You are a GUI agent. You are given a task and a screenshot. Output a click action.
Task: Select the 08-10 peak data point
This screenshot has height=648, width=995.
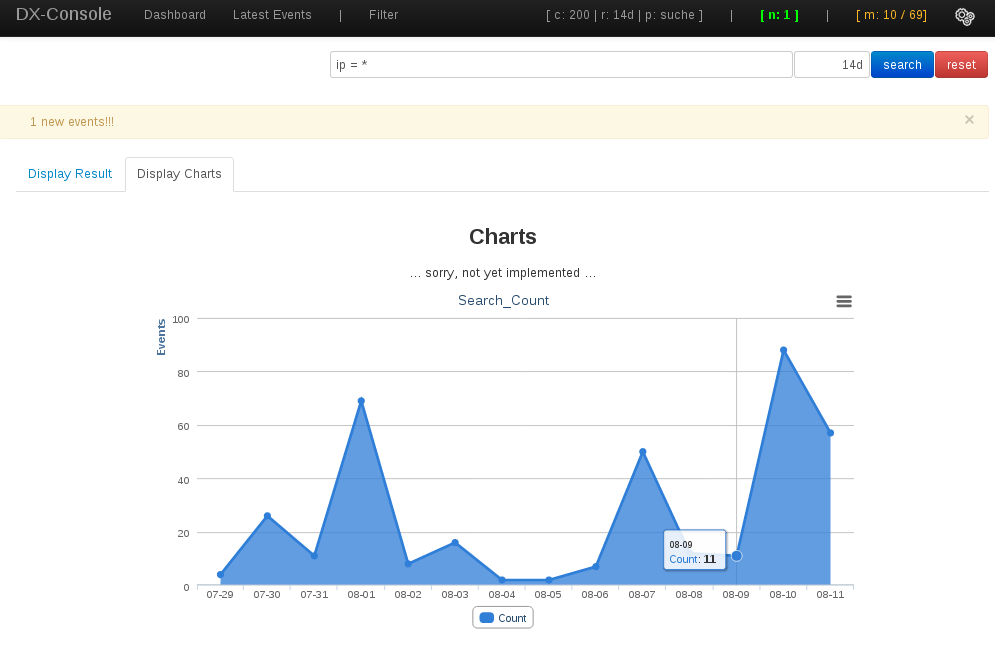coord(783,350)
